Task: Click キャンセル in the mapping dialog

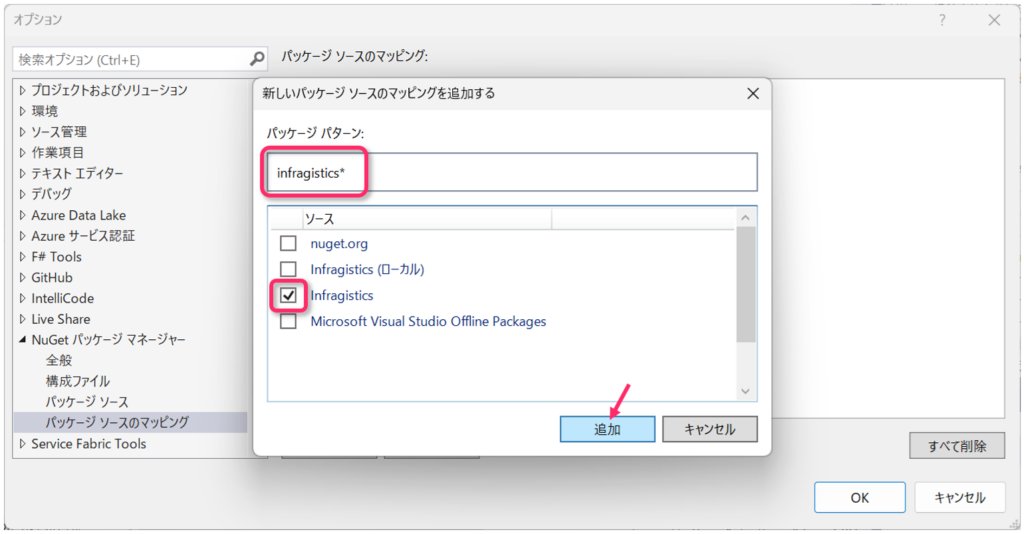Action: point(709,429)
